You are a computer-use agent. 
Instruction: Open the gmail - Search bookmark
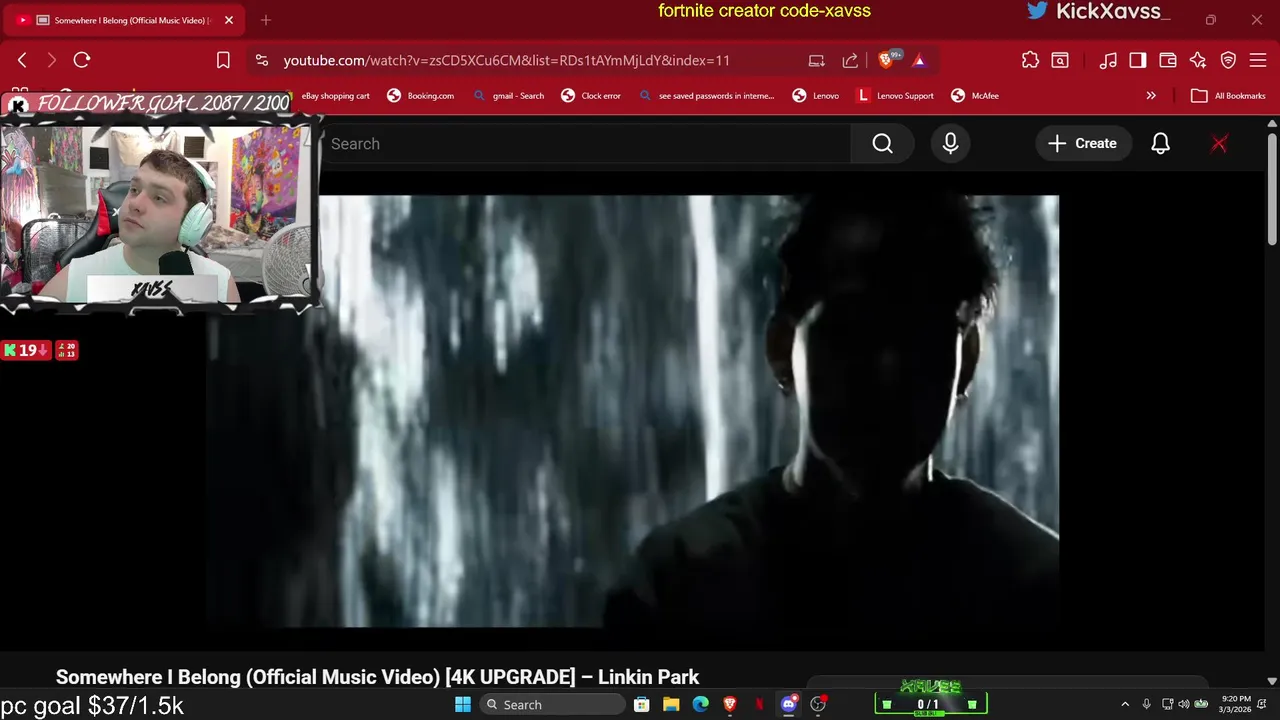509,96
